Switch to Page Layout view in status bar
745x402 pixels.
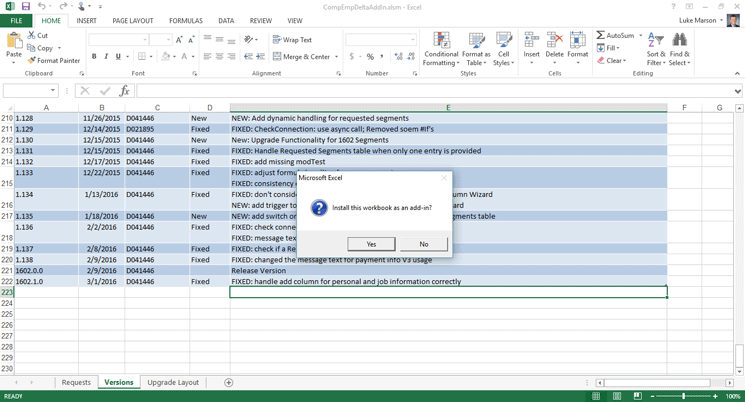click(617, 396)
